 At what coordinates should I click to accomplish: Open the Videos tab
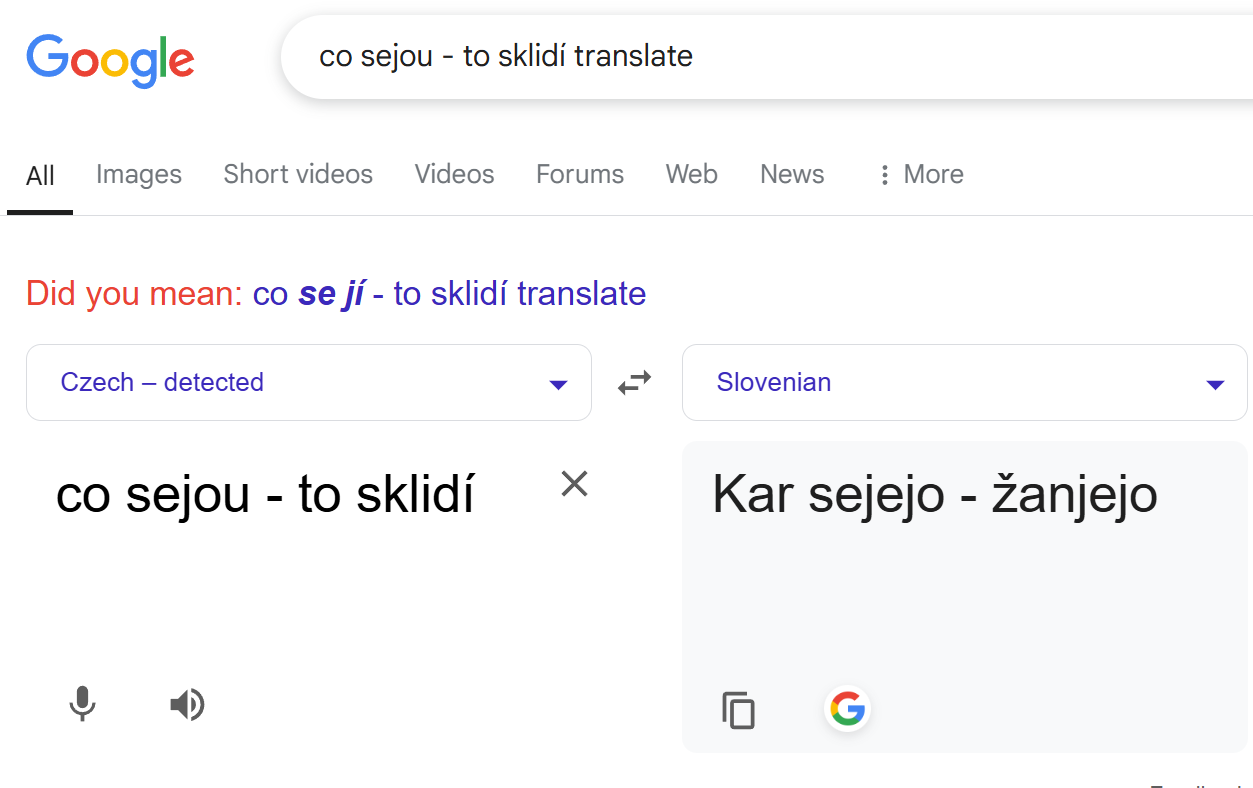[x=454, y=174]
